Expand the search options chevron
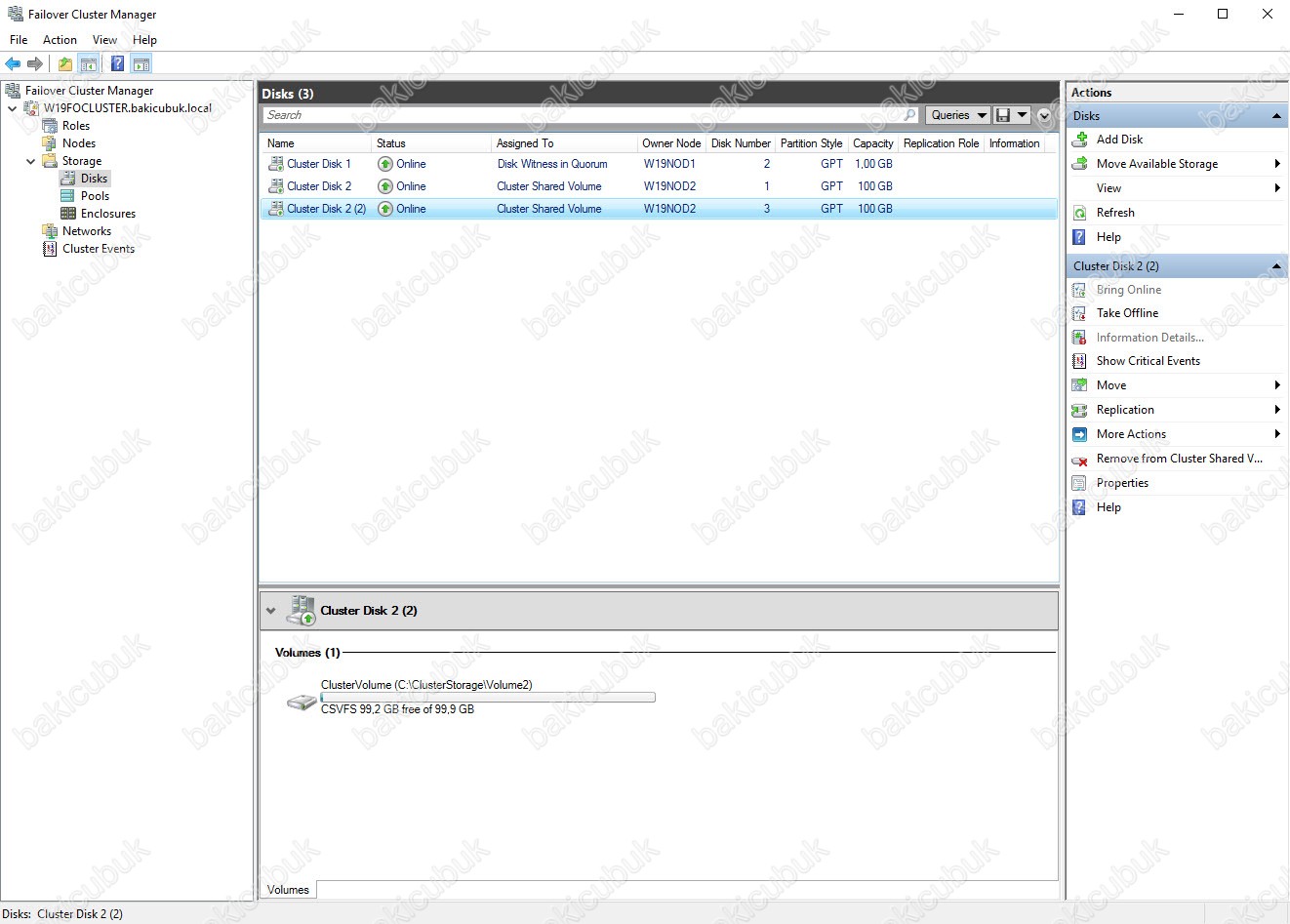This screenshot has height=924, width=1290. click(1044, 115)
